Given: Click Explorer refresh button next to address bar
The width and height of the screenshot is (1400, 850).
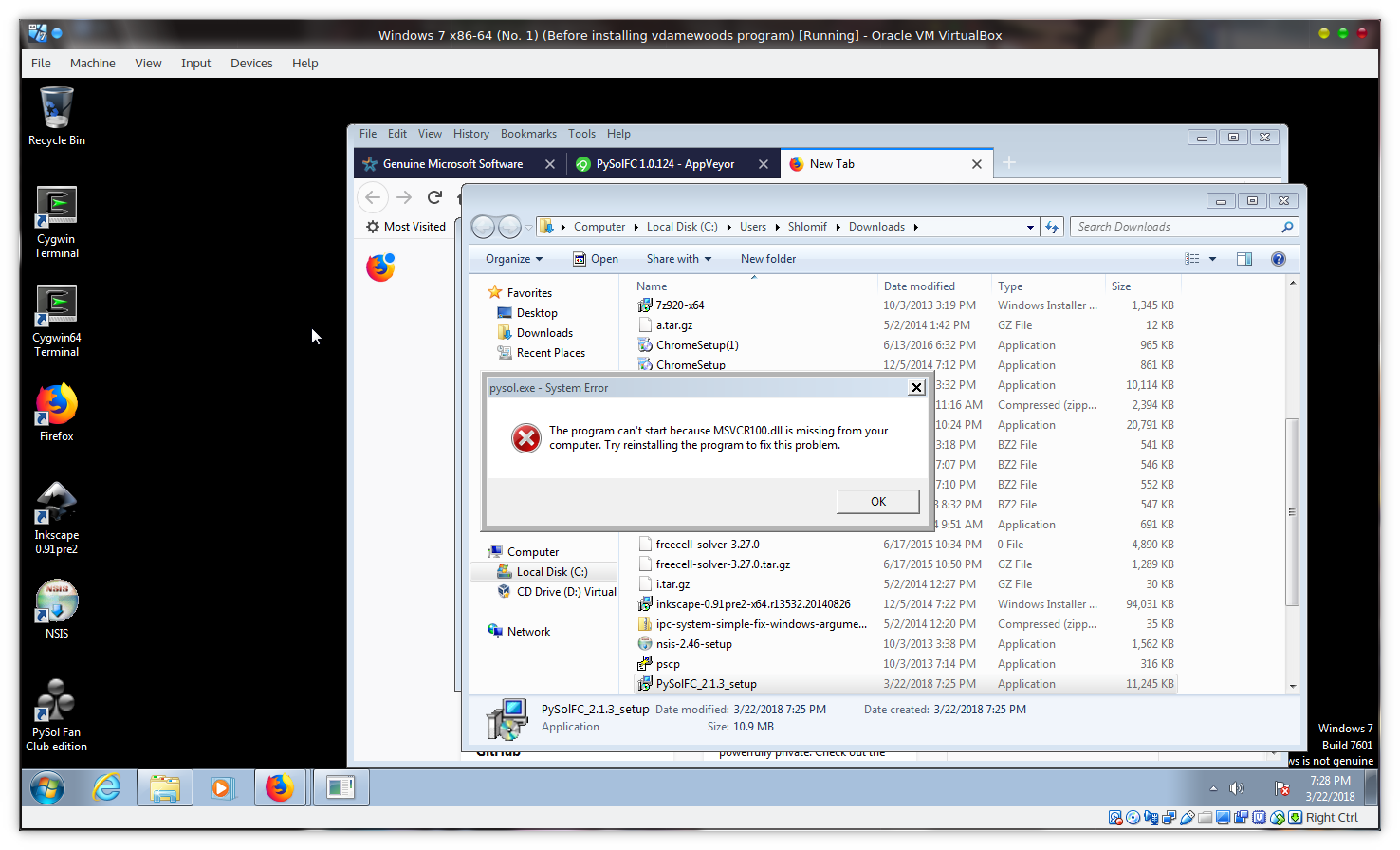Looking at the screenshot, I should coord(1052,227).
